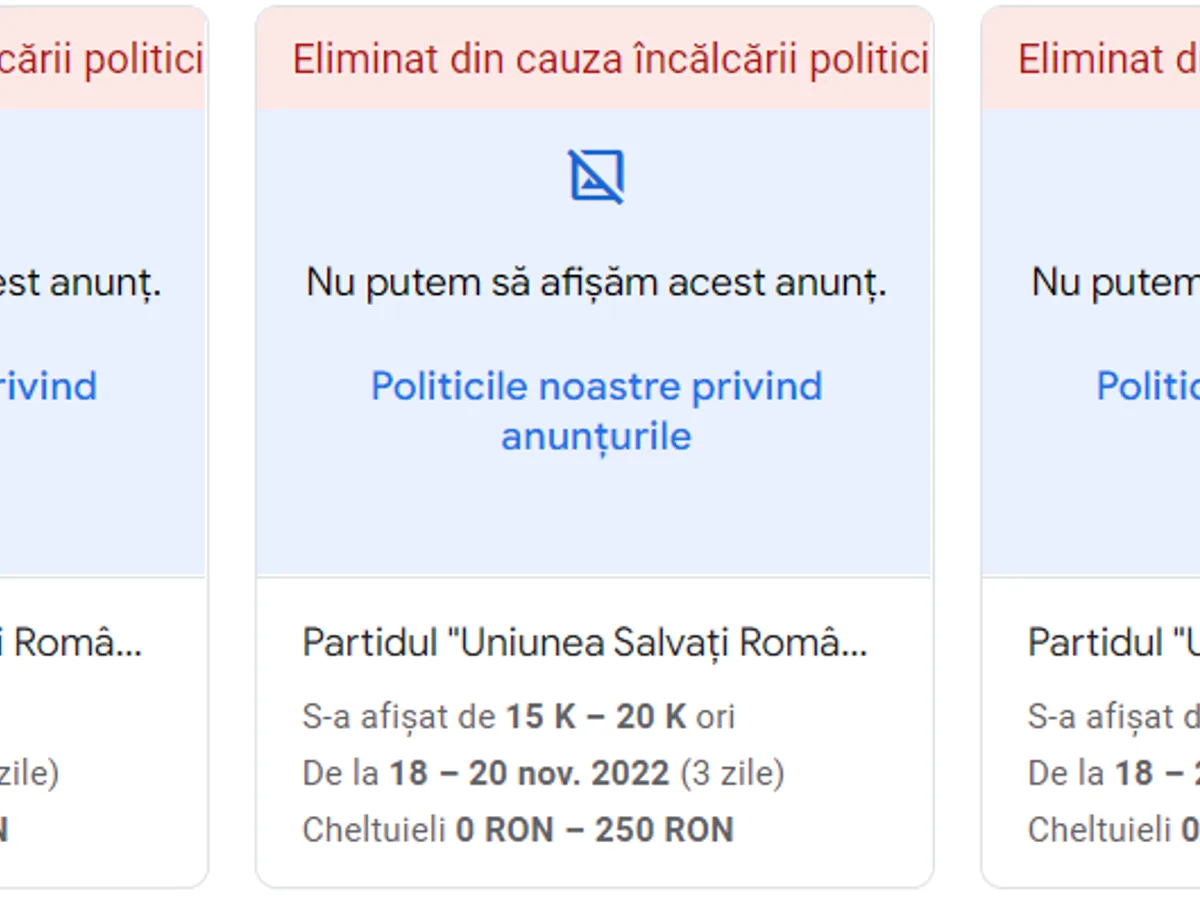This screenshot has height=900, width=1200.
Task: Click the red 'cării politici' banner on left card
Action: tap(101, 60)
